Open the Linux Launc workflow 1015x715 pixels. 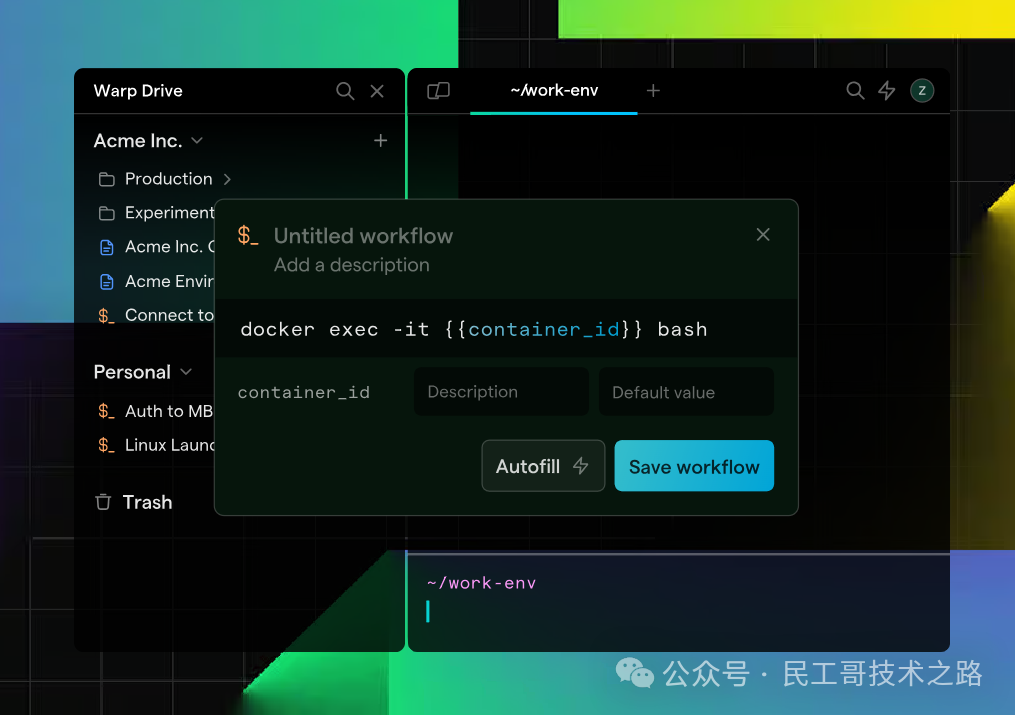click(x=170, y=445)
